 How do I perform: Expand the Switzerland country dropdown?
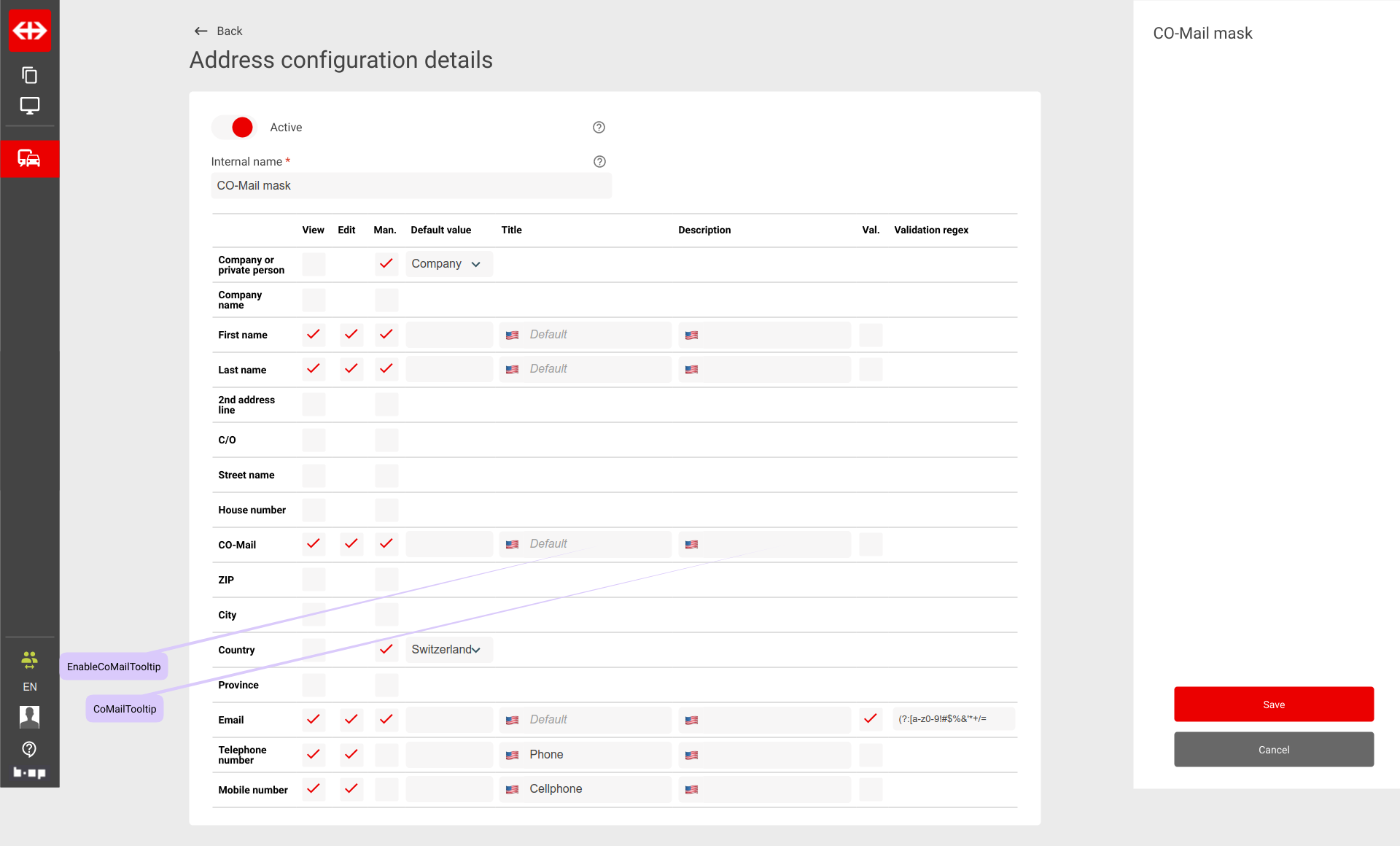point(448,650)
